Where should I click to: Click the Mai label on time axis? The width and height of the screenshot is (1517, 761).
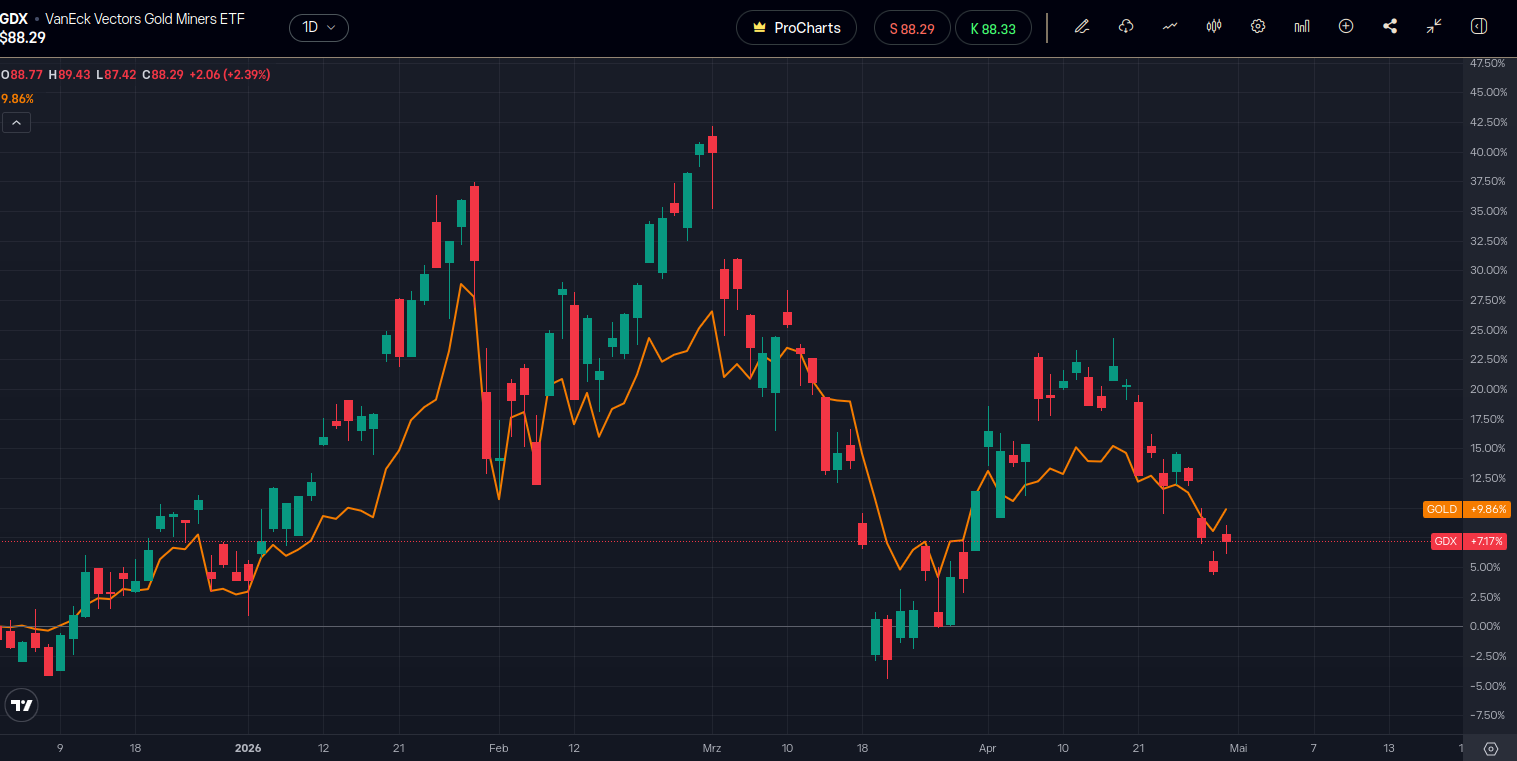pyautogui.click(x=1238, y=748)
